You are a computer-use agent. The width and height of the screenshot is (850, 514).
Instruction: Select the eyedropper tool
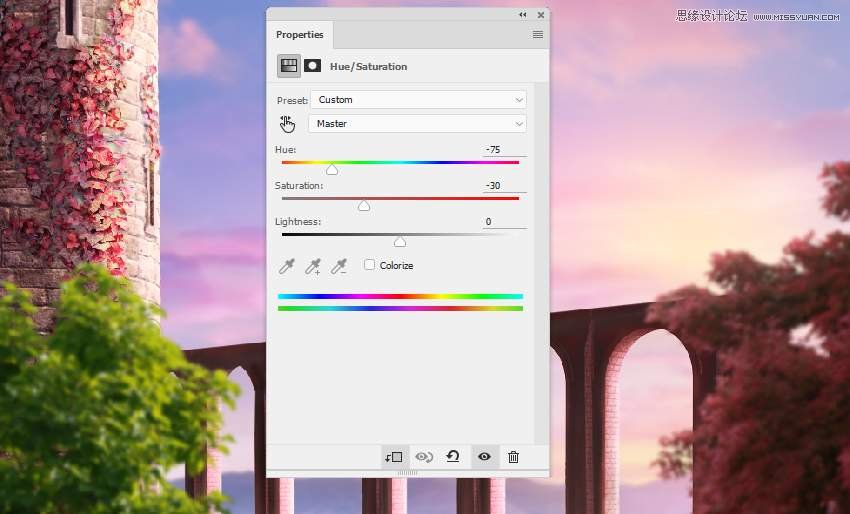pyautogui.click(x=286, y=266)
